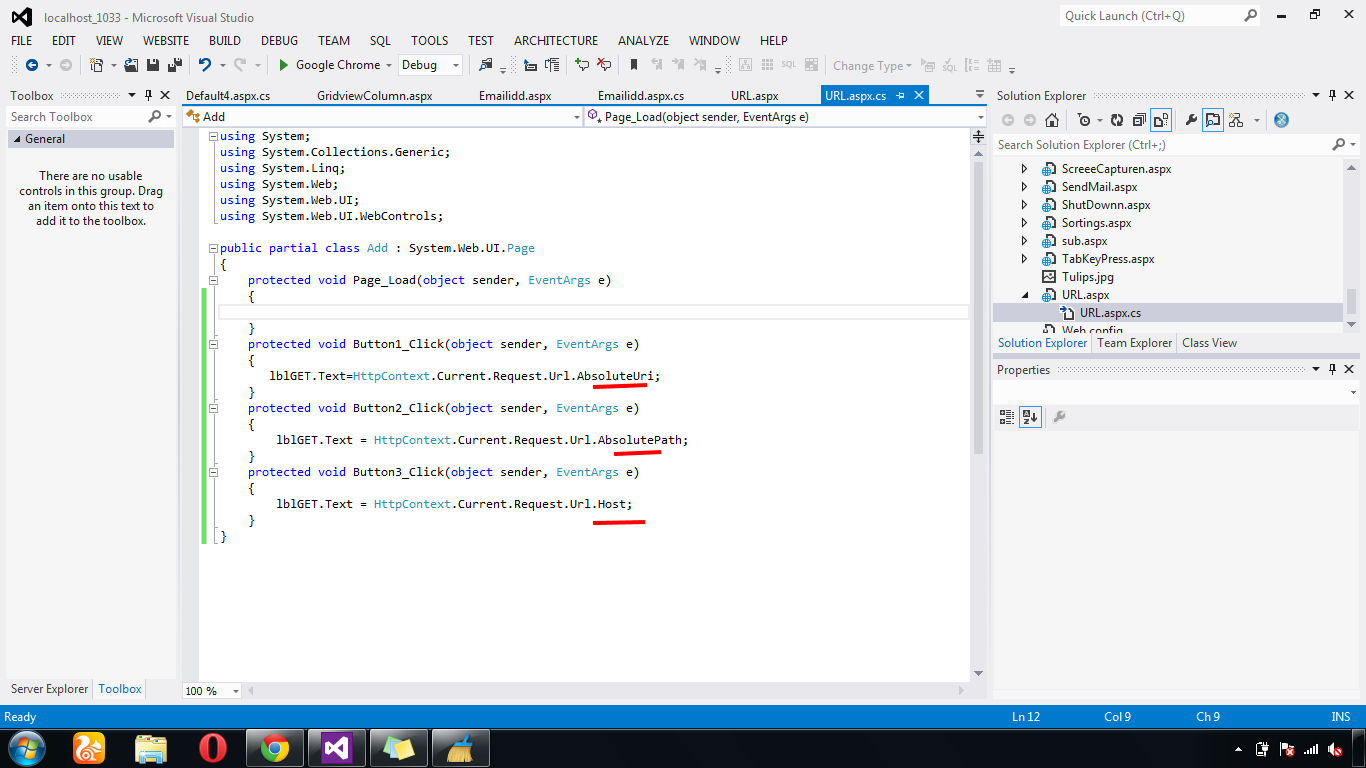Save the current file using the toolbar disk icon

point(152,65)
